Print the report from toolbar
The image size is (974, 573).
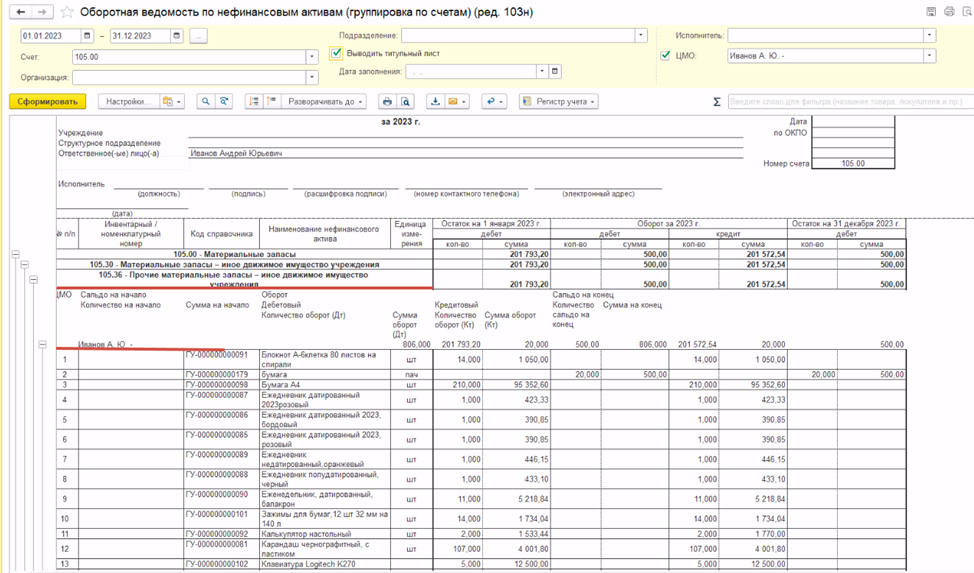[387, 101]
